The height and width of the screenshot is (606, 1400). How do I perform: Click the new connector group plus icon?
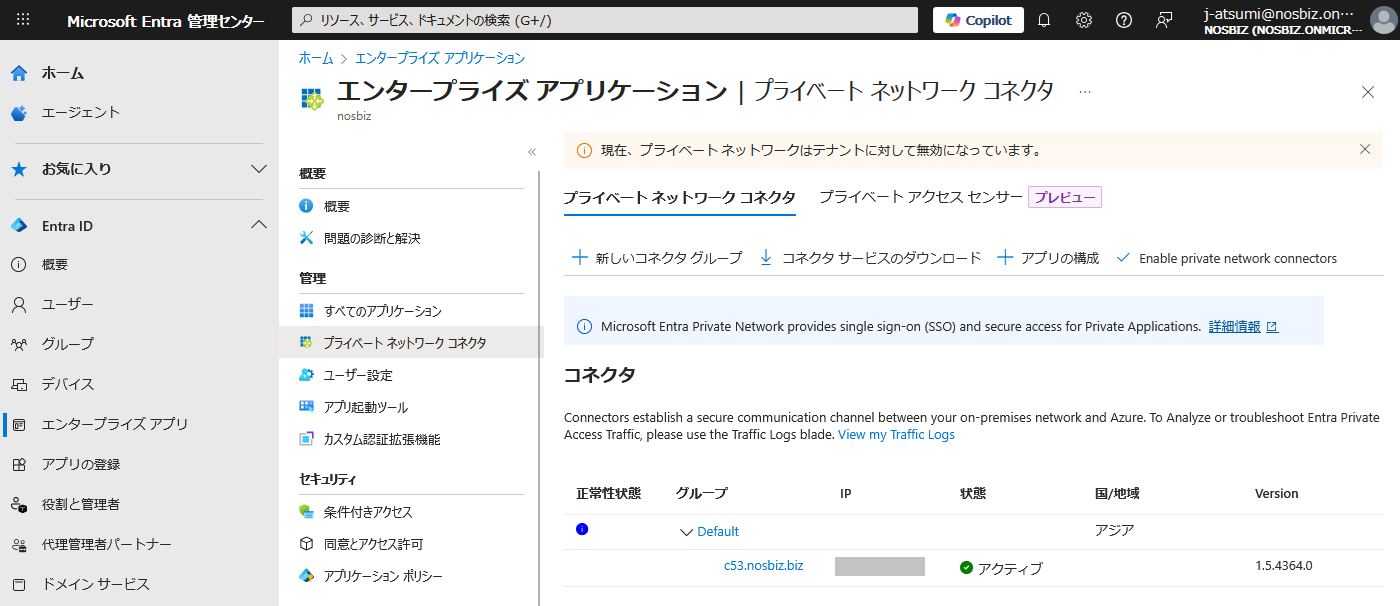(579, 258)
